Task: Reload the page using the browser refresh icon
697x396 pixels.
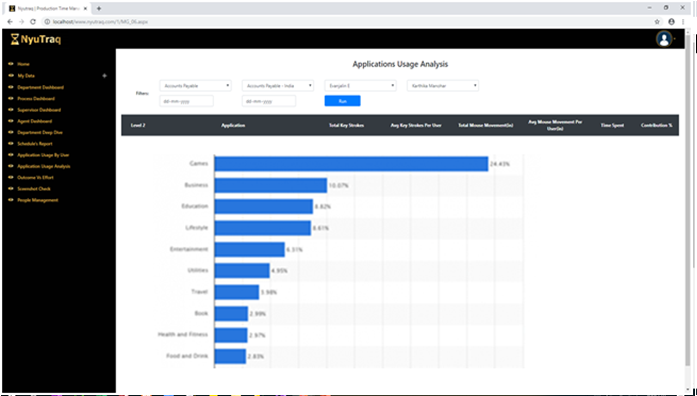Action: (x=33, y=21)
